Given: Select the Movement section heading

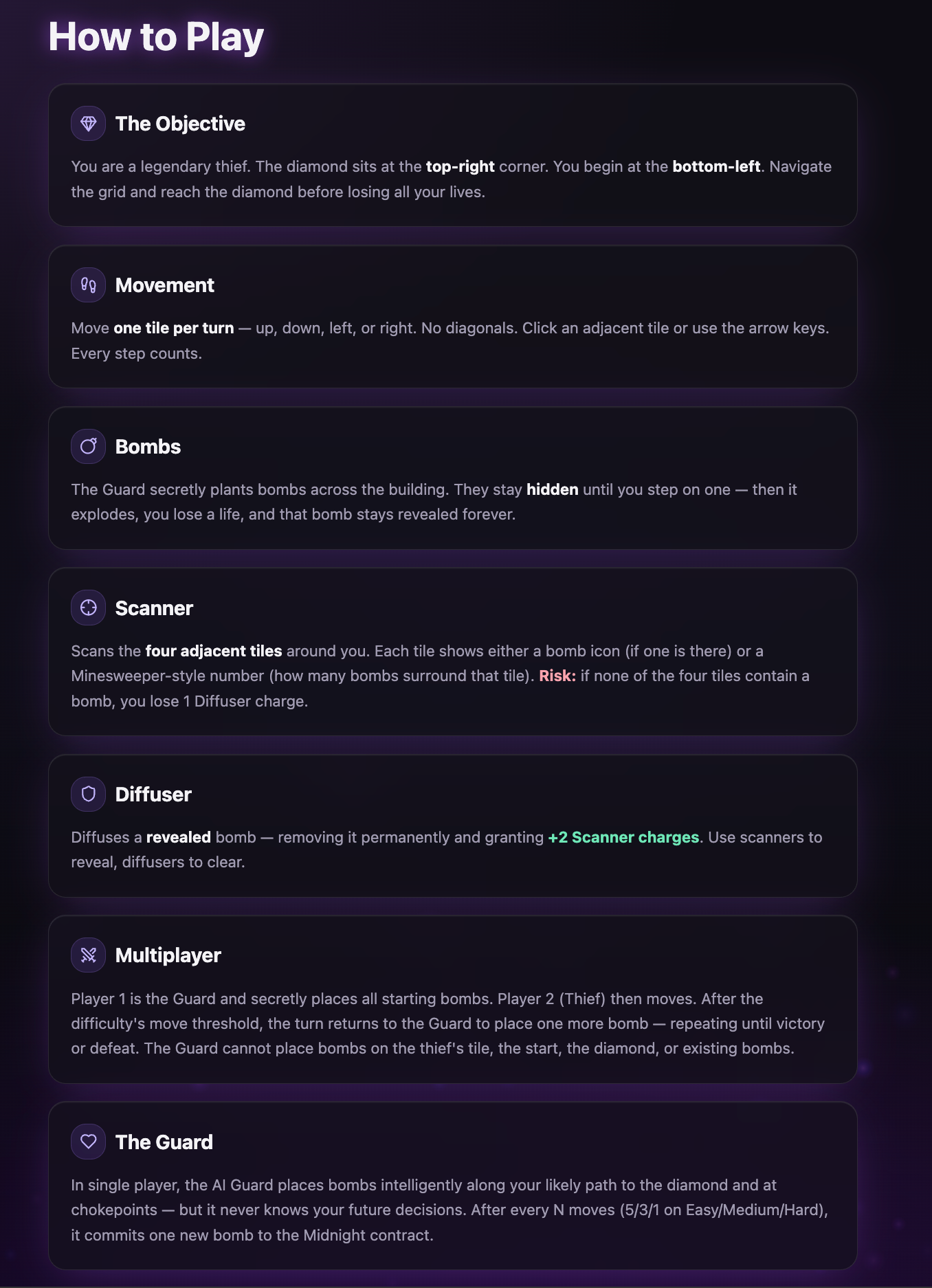Looking at the screenshot, I should click(x=165, y=285).
